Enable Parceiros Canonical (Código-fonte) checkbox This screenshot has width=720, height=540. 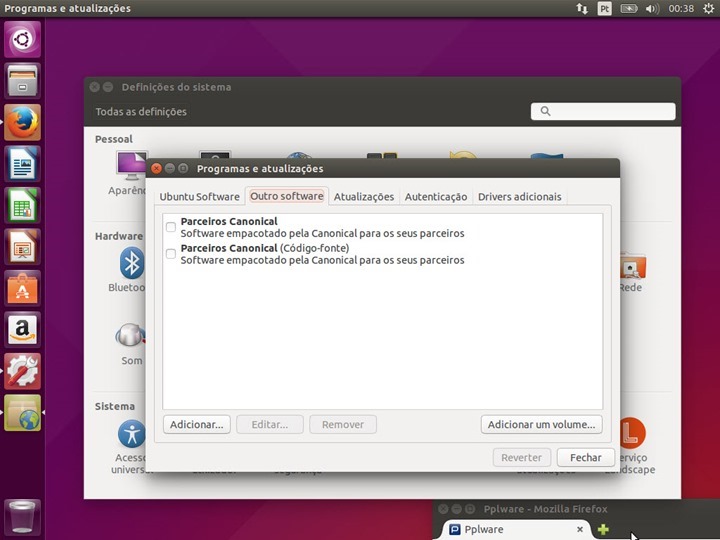(171, 253)
